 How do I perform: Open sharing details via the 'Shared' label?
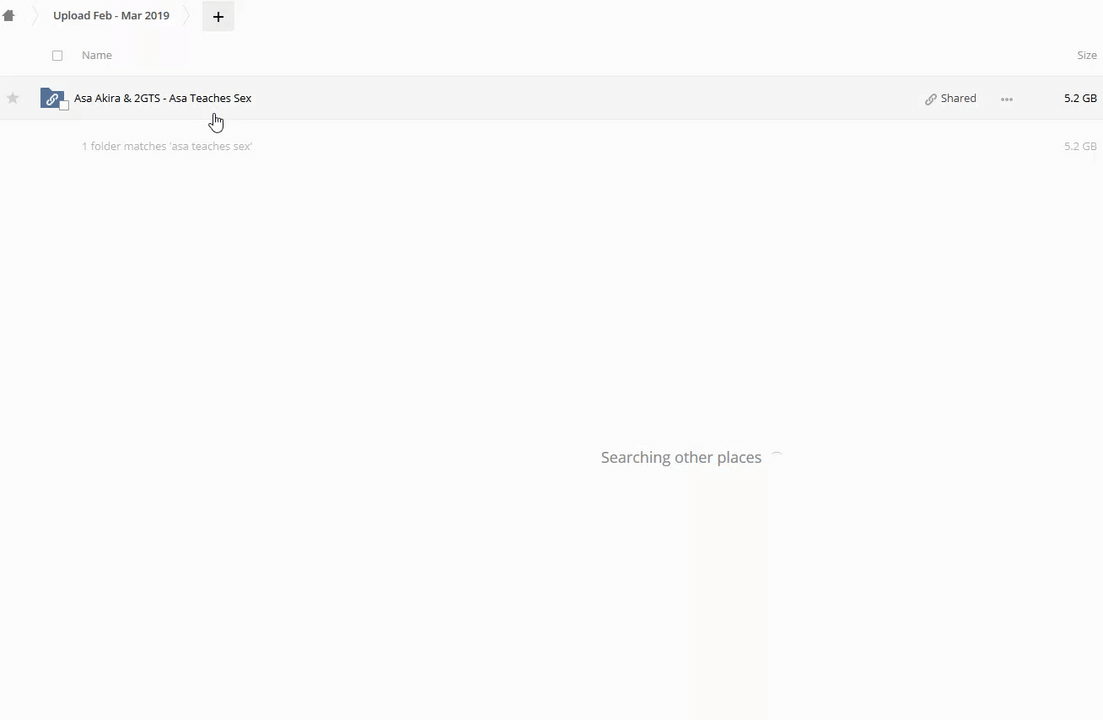click(958, 98)
